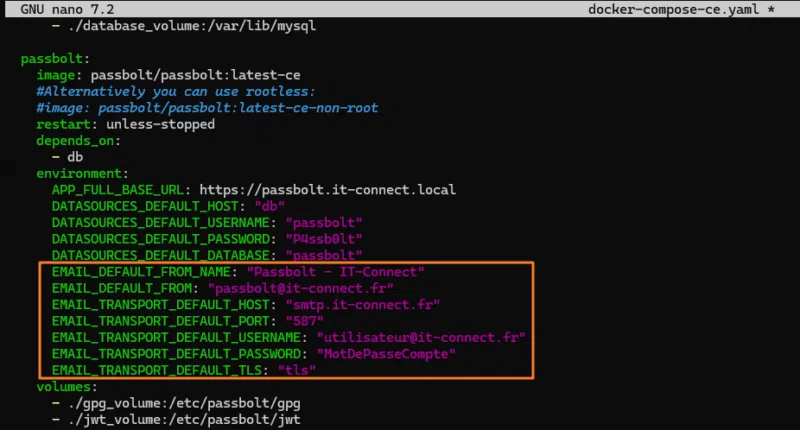Click the EMAIL_TRANSPORT_DEFAULT_USERNAME variable name

click(x=176, y=337)
